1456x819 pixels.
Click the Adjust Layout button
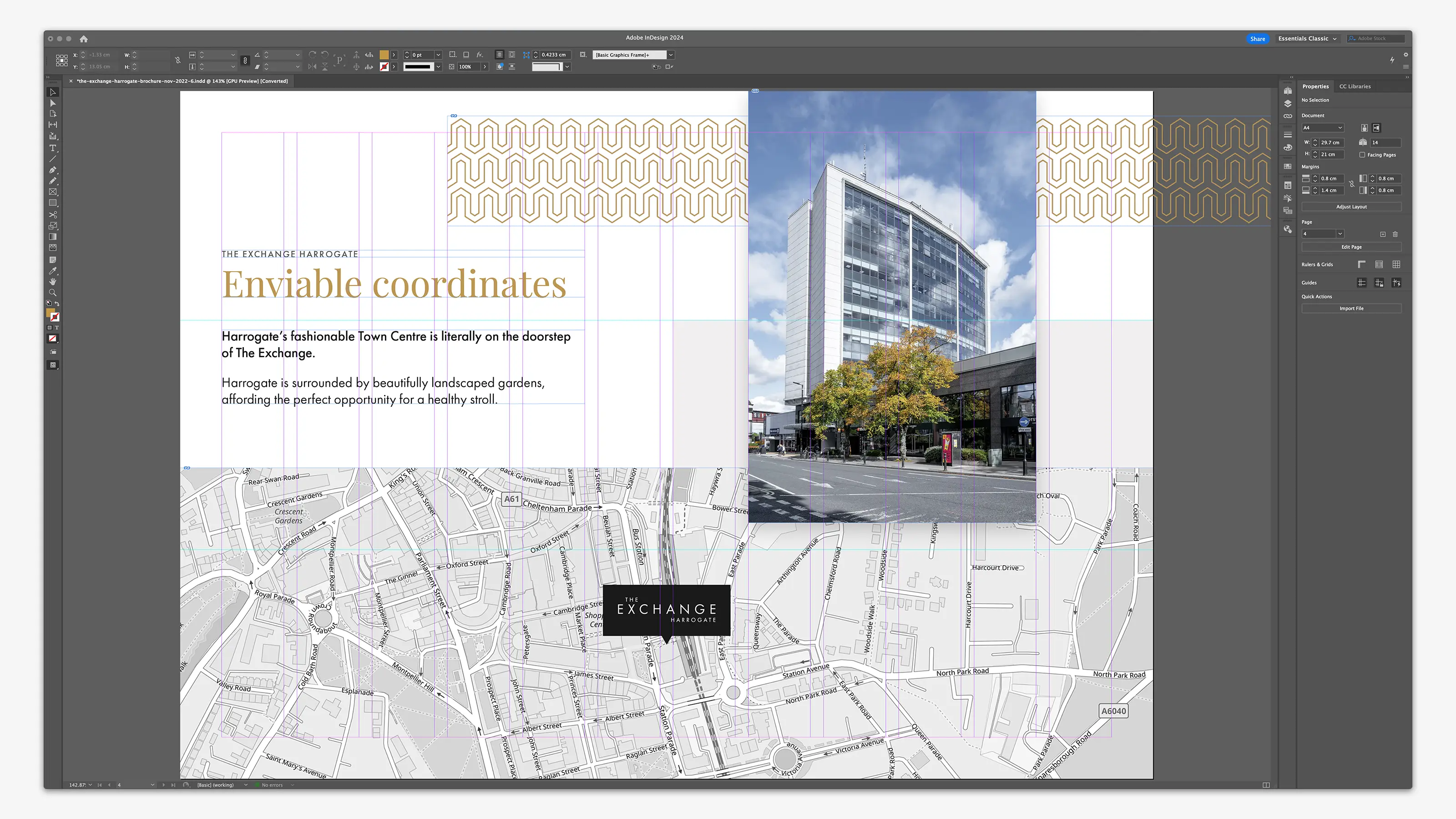pyautogui.click(x=1351, y=207)
